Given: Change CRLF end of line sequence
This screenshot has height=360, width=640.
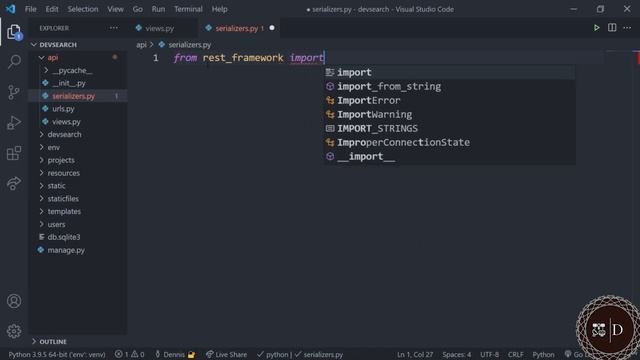Looking at the screenshot, I should (516, 354).
